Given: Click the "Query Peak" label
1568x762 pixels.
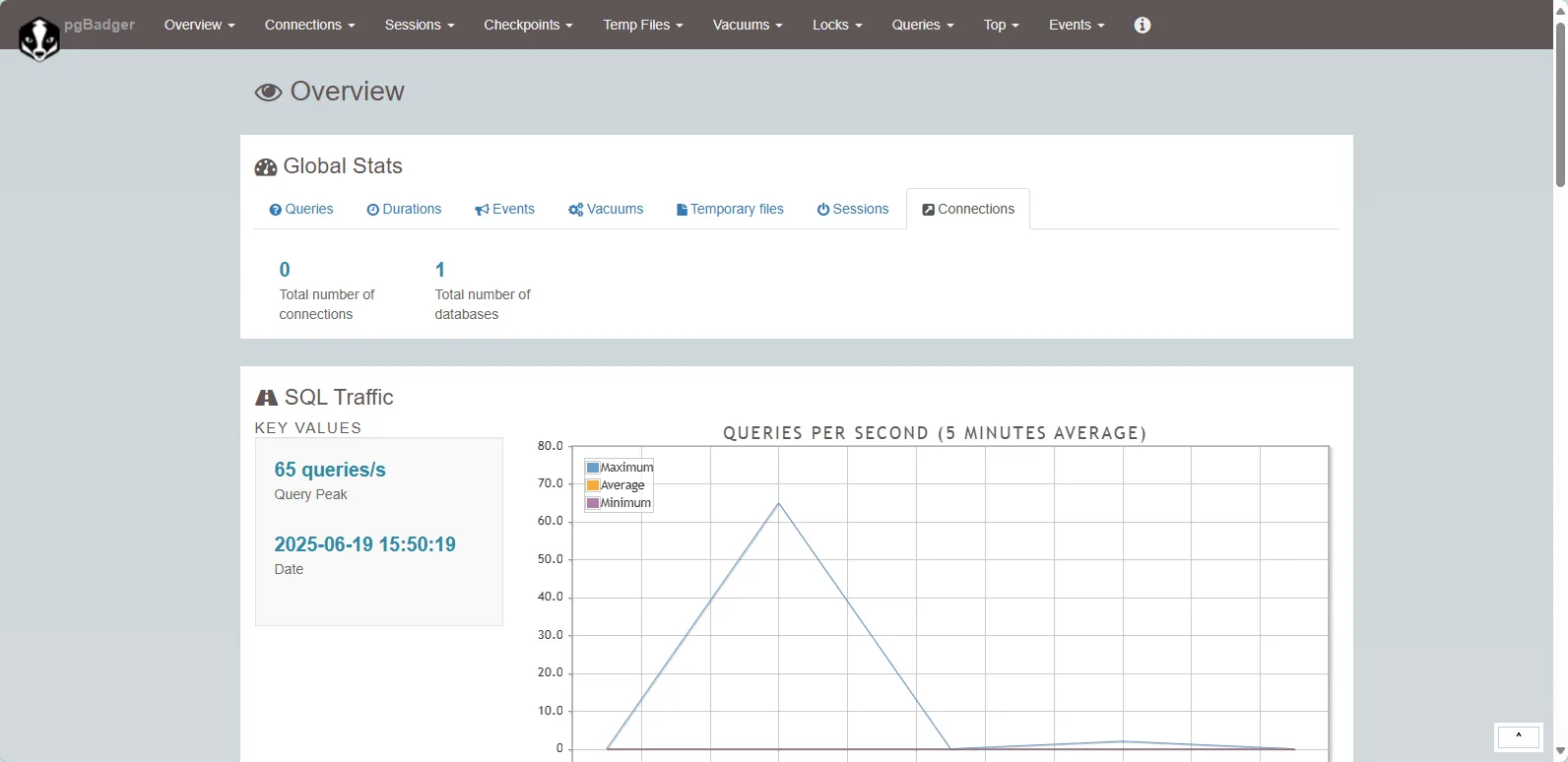Looking at the screenshot, I should (311, 495).
